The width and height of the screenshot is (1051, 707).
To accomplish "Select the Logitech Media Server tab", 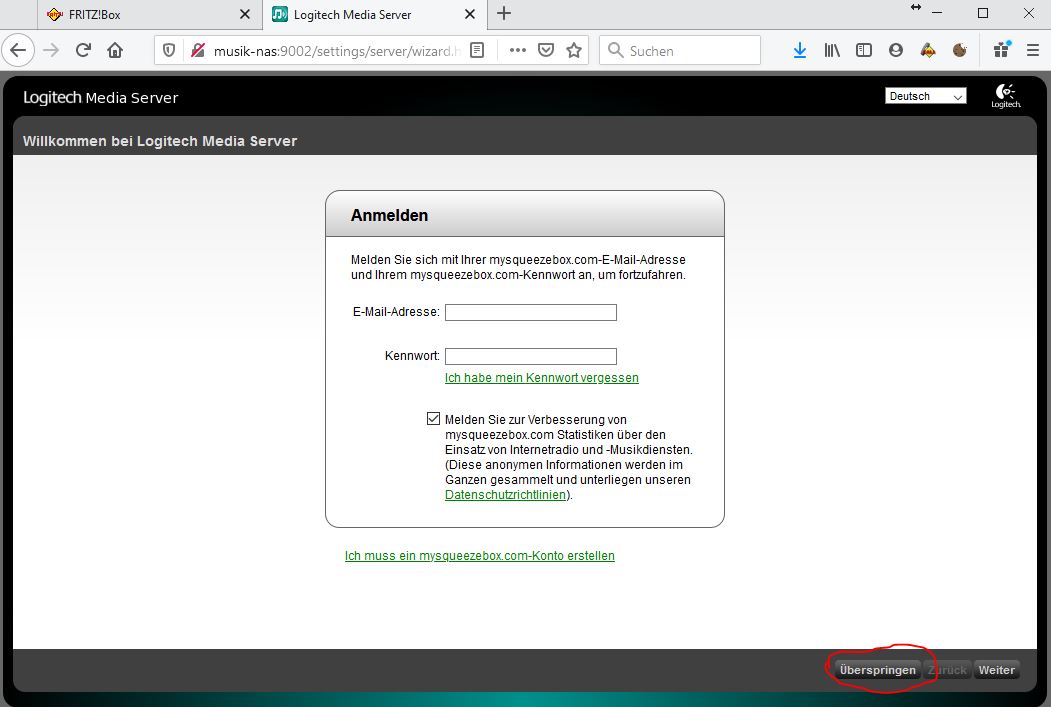I will pyautogui.click(x=375, y=14).
